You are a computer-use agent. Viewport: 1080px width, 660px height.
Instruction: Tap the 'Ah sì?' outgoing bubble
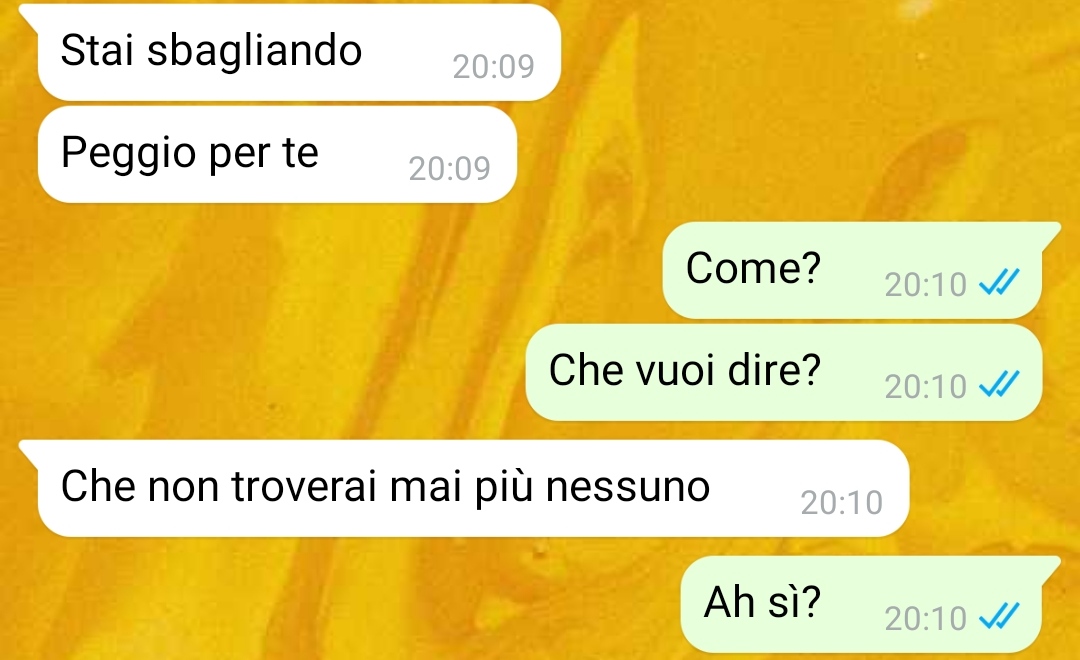862,604
